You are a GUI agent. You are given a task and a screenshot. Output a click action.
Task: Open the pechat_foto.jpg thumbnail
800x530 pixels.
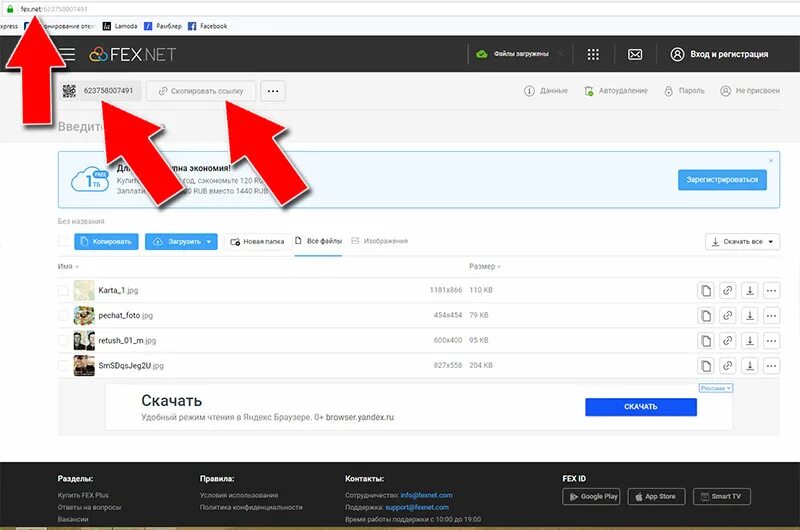[84, 315]
